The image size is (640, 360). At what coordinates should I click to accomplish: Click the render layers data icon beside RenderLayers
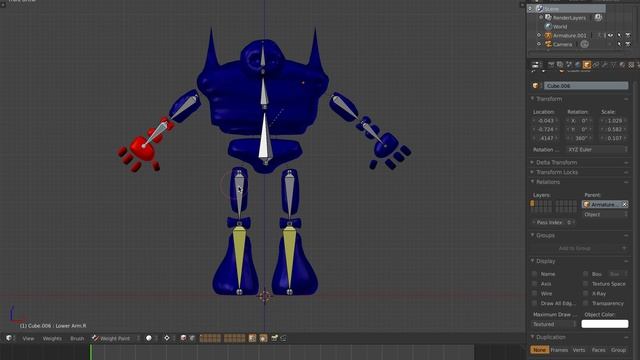coord(598,18)
